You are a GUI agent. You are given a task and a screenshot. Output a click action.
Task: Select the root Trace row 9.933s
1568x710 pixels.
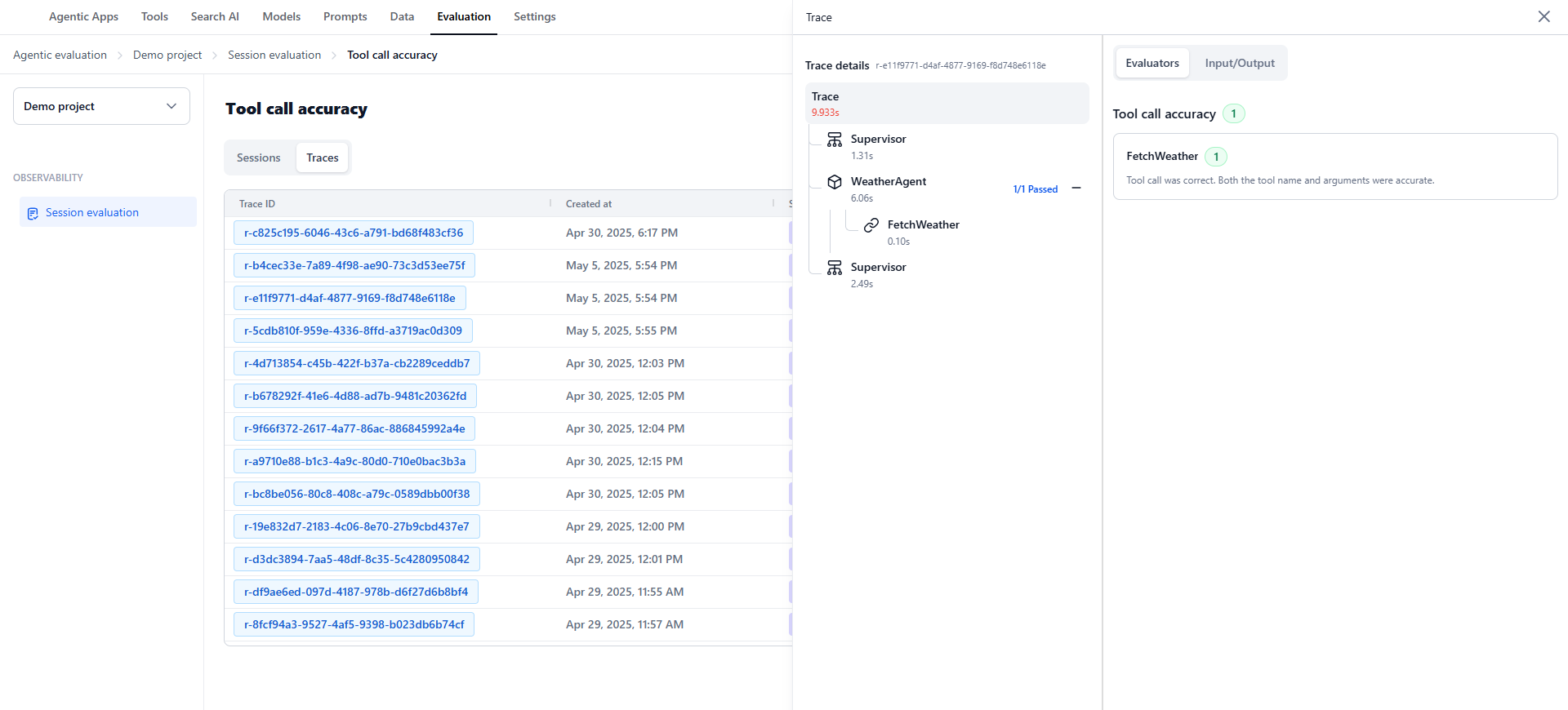[x=947, y=104]
